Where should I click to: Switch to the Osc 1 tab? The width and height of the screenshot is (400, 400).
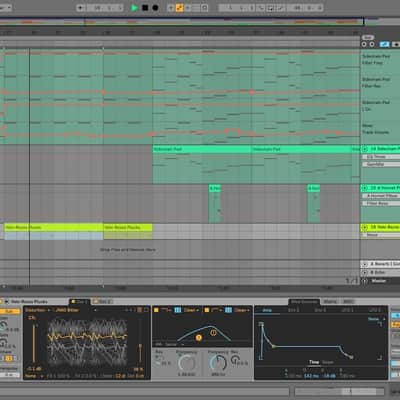[x=80, y=302]
